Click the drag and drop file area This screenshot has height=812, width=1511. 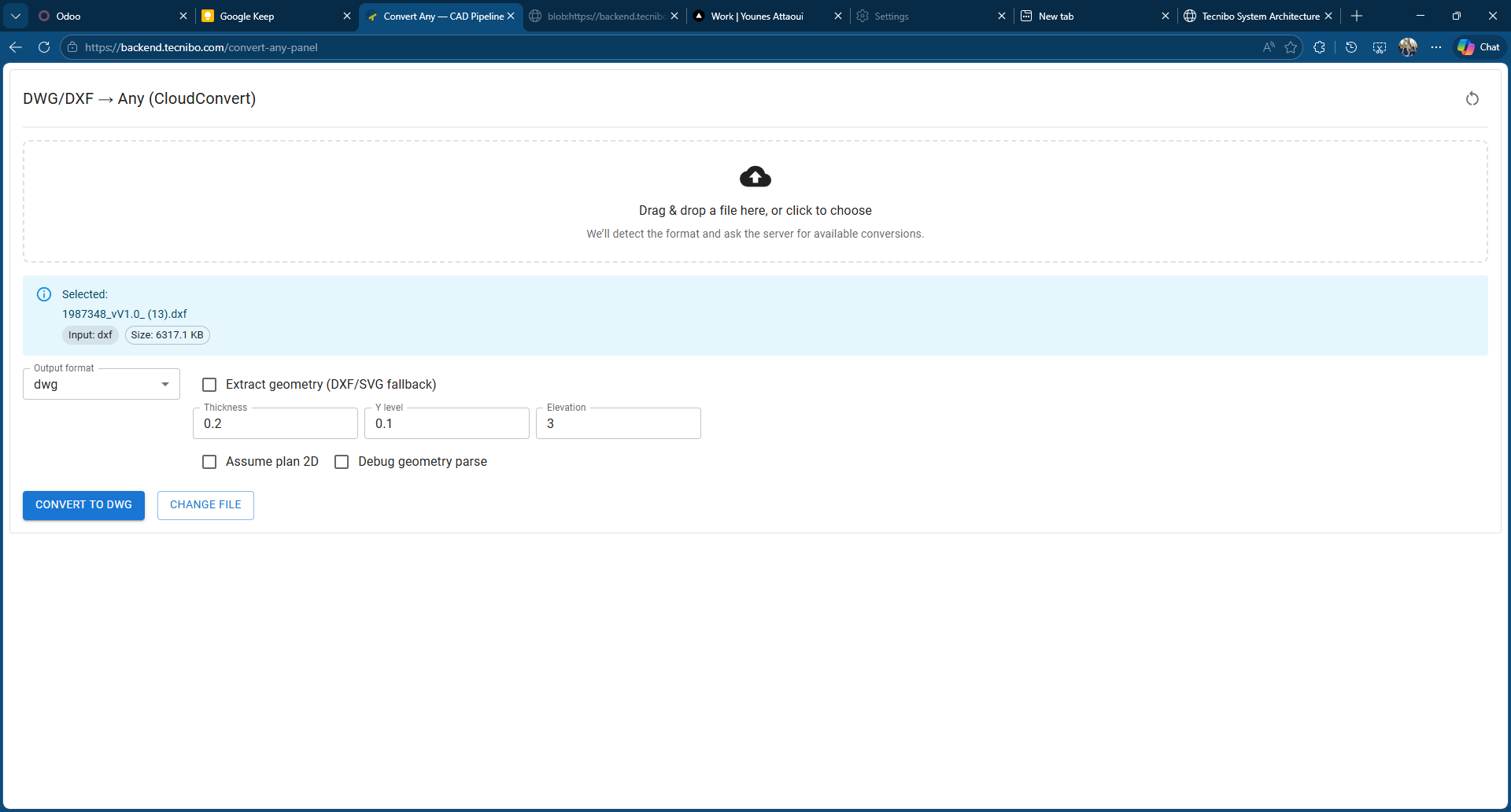click(755, 201)
